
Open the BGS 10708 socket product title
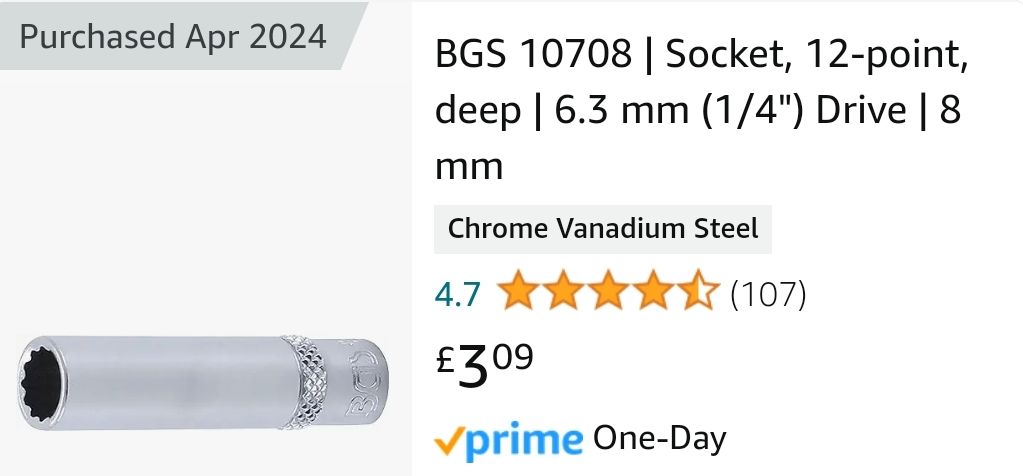tap(698, 110)
